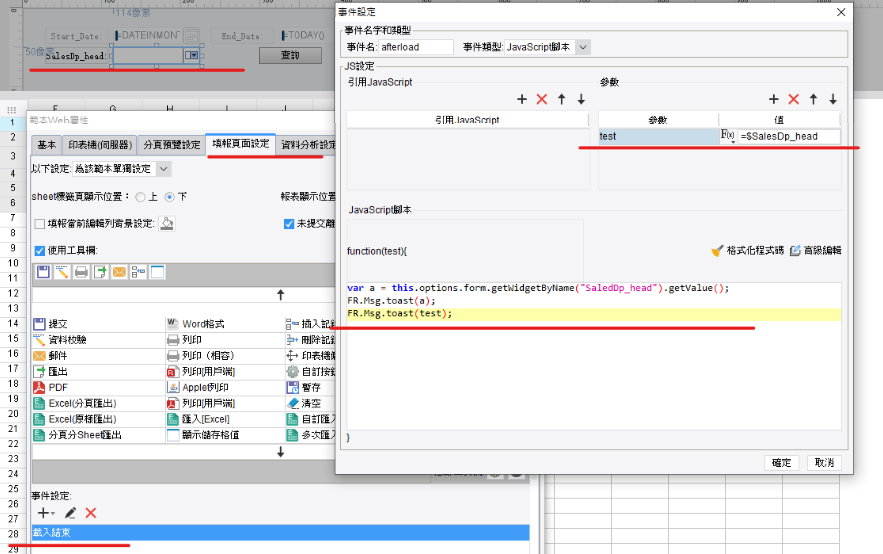Move referenced JavaScript up with arrow icon

click(x=561, y=100)
